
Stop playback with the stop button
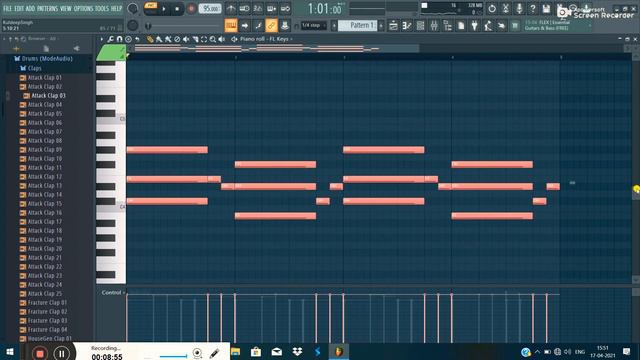(177, 9)
